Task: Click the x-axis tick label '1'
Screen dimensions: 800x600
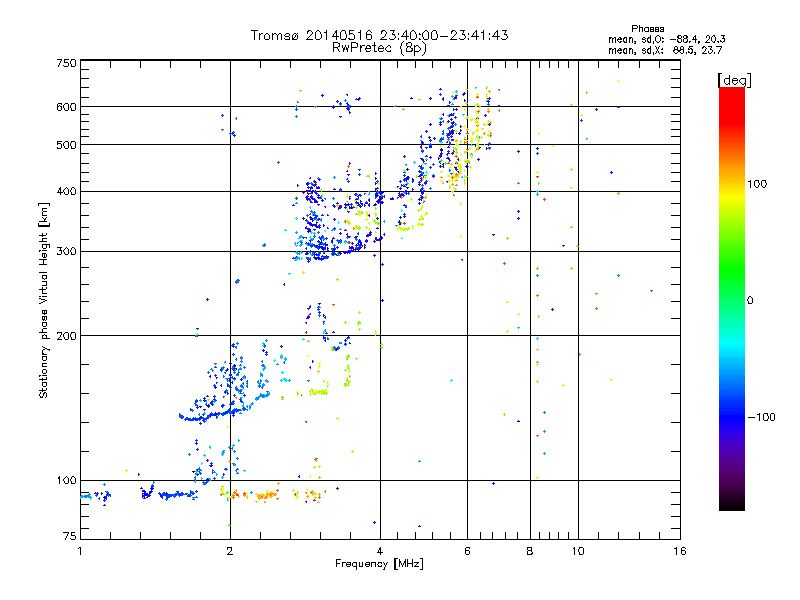Action: [80, 551]
